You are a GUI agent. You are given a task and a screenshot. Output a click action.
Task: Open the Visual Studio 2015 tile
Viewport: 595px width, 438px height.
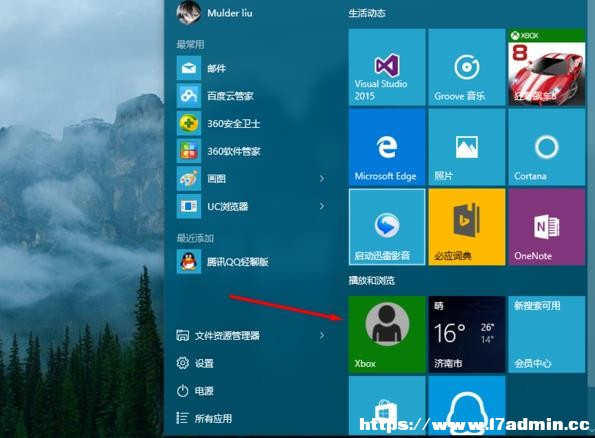(387, 67)
